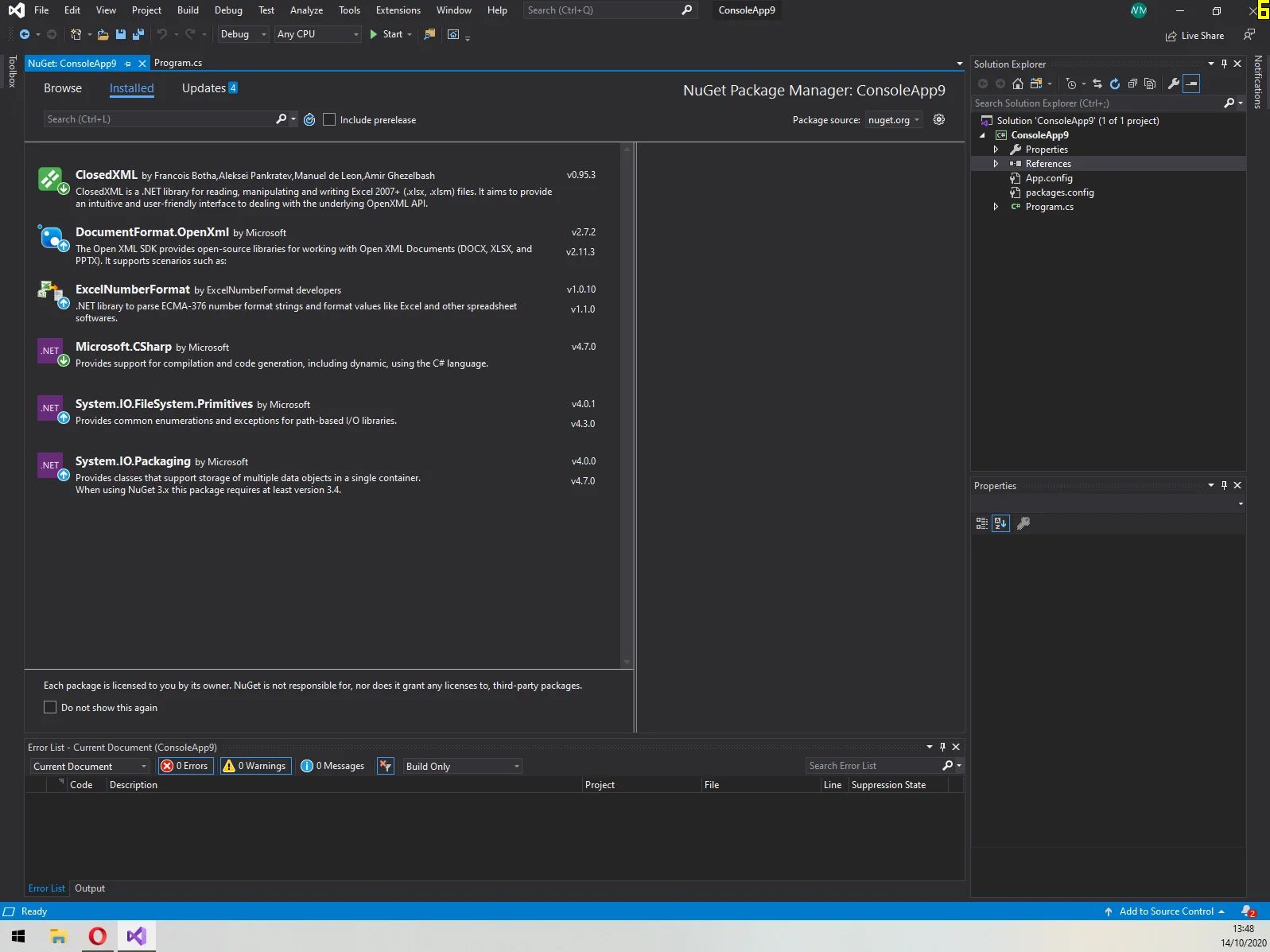This screenshot has height=952, width=1270.
Task: Click the Solution Explorer Home icon
Action: tap(1018, 84)
